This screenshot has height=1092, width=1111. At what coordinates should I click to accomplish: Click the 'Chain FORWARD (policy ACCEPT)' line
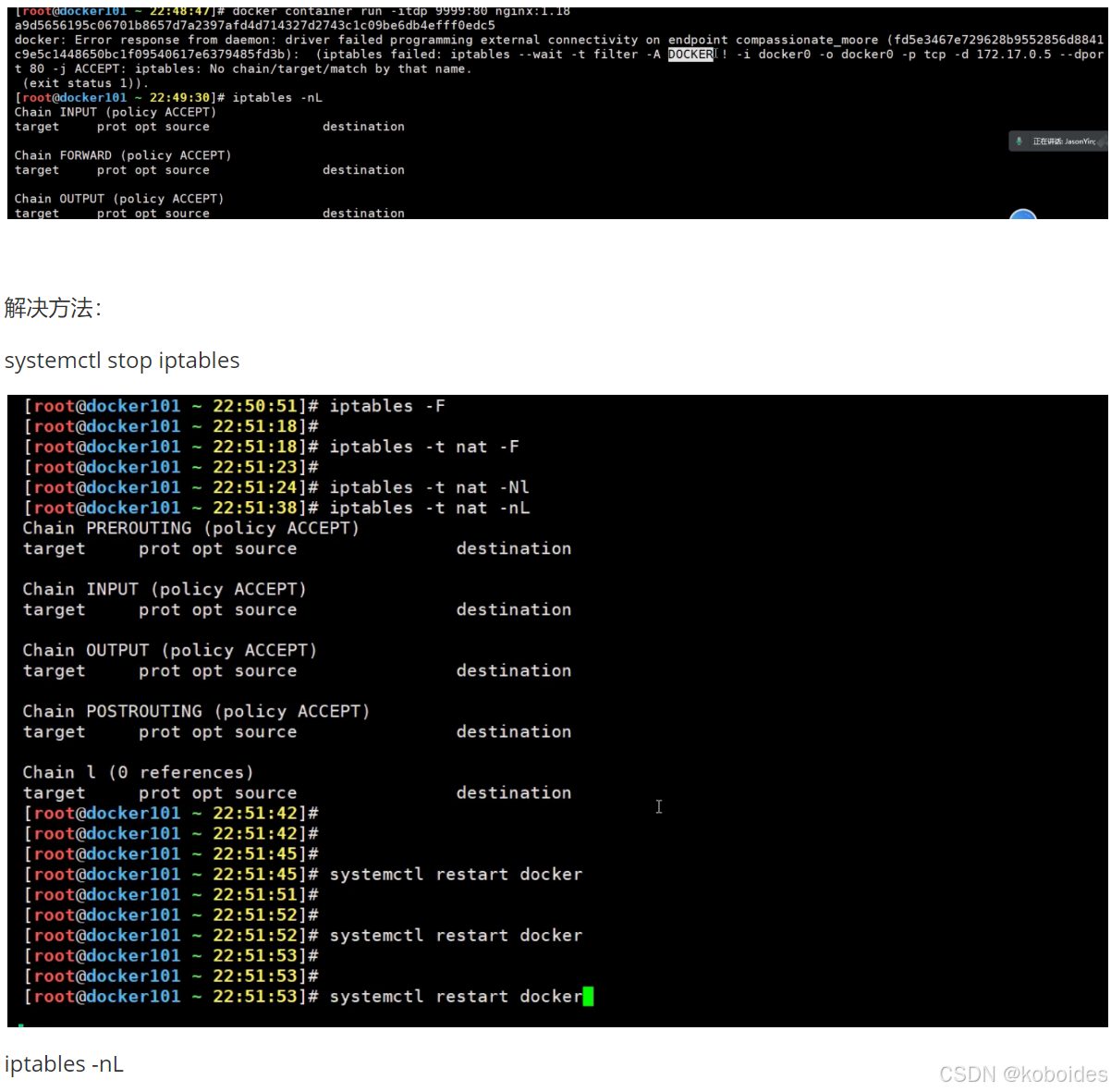coord(123,155)
